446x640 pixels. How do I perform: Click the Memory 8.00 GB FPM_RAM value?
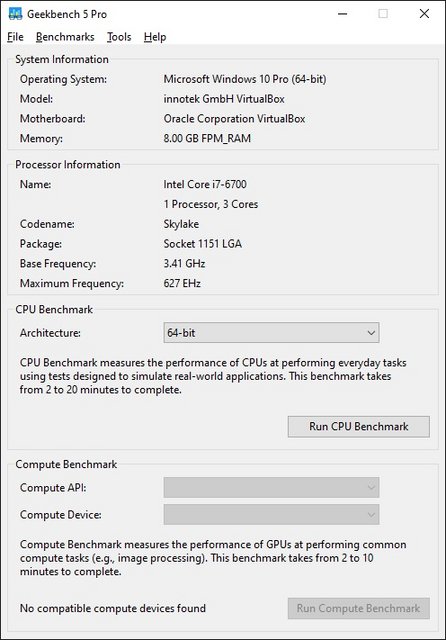pyautogui.click(x=207, y=138)
